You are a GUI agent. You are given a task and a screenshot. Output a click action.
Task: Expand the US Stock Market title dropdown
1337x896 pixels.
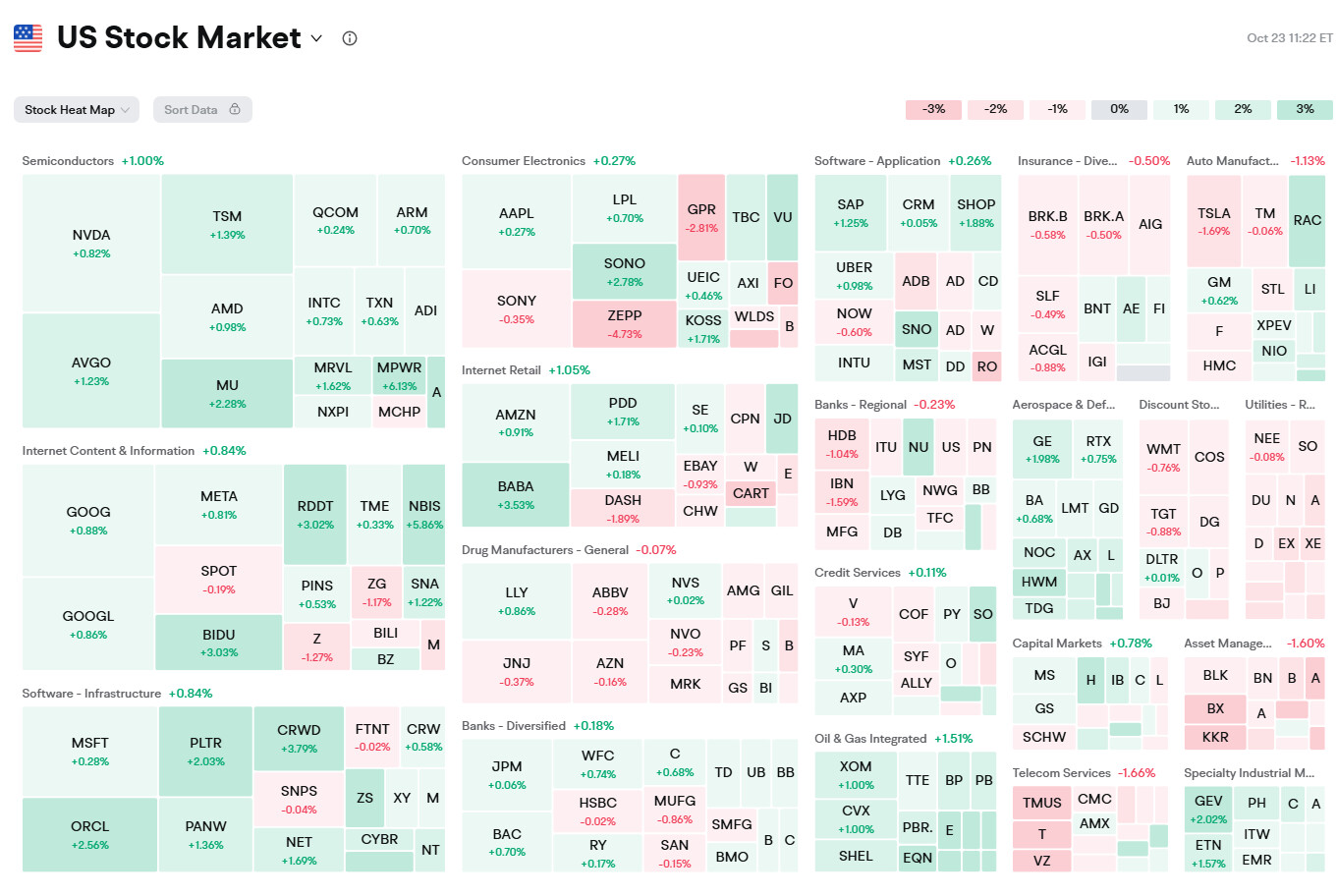(316, 38)
